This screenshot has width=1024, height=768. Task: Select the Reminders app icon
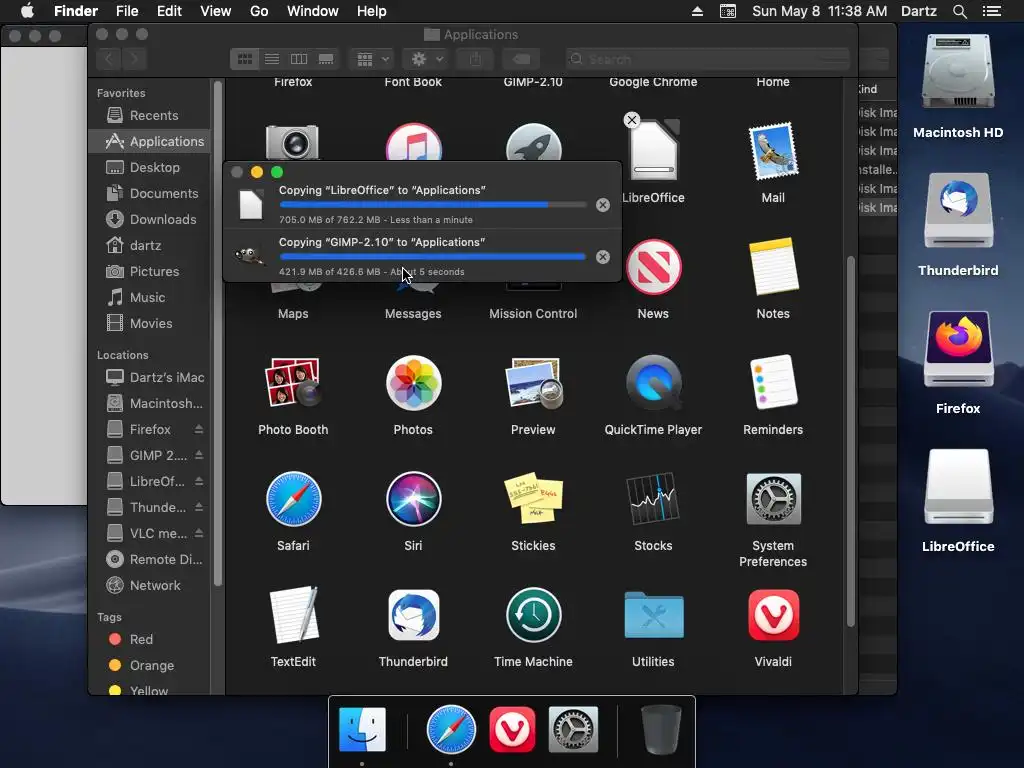click(x=773, y=383)
